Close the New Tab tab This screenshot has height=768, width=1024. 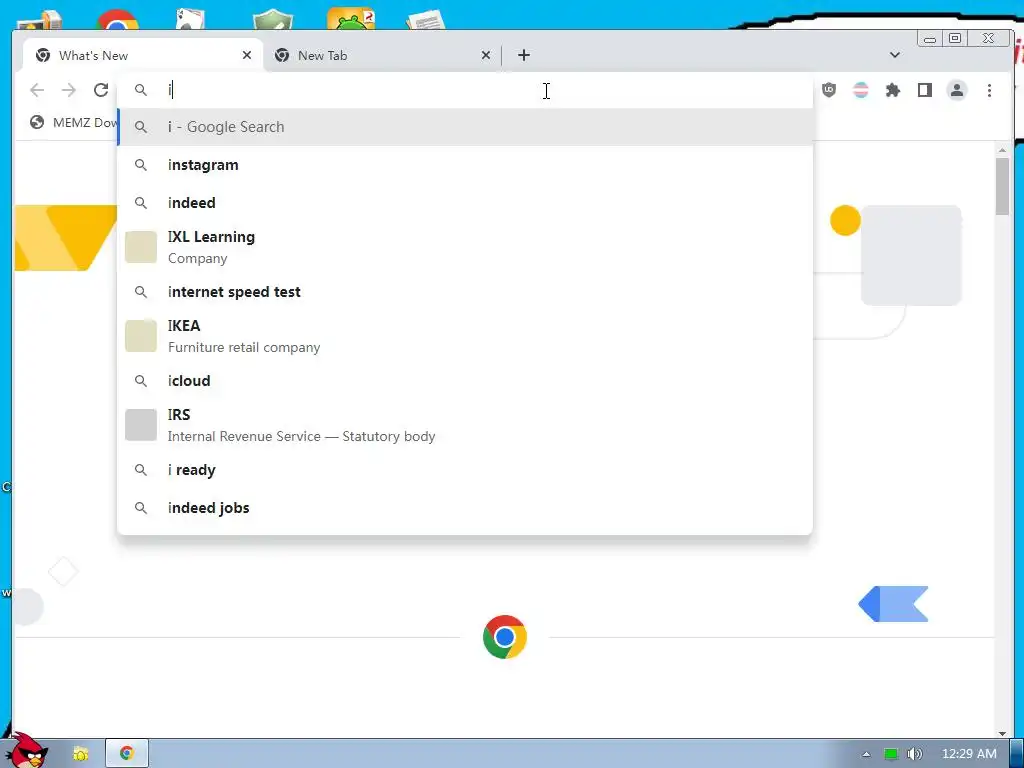pyautogui.click(x=486, y=56)
